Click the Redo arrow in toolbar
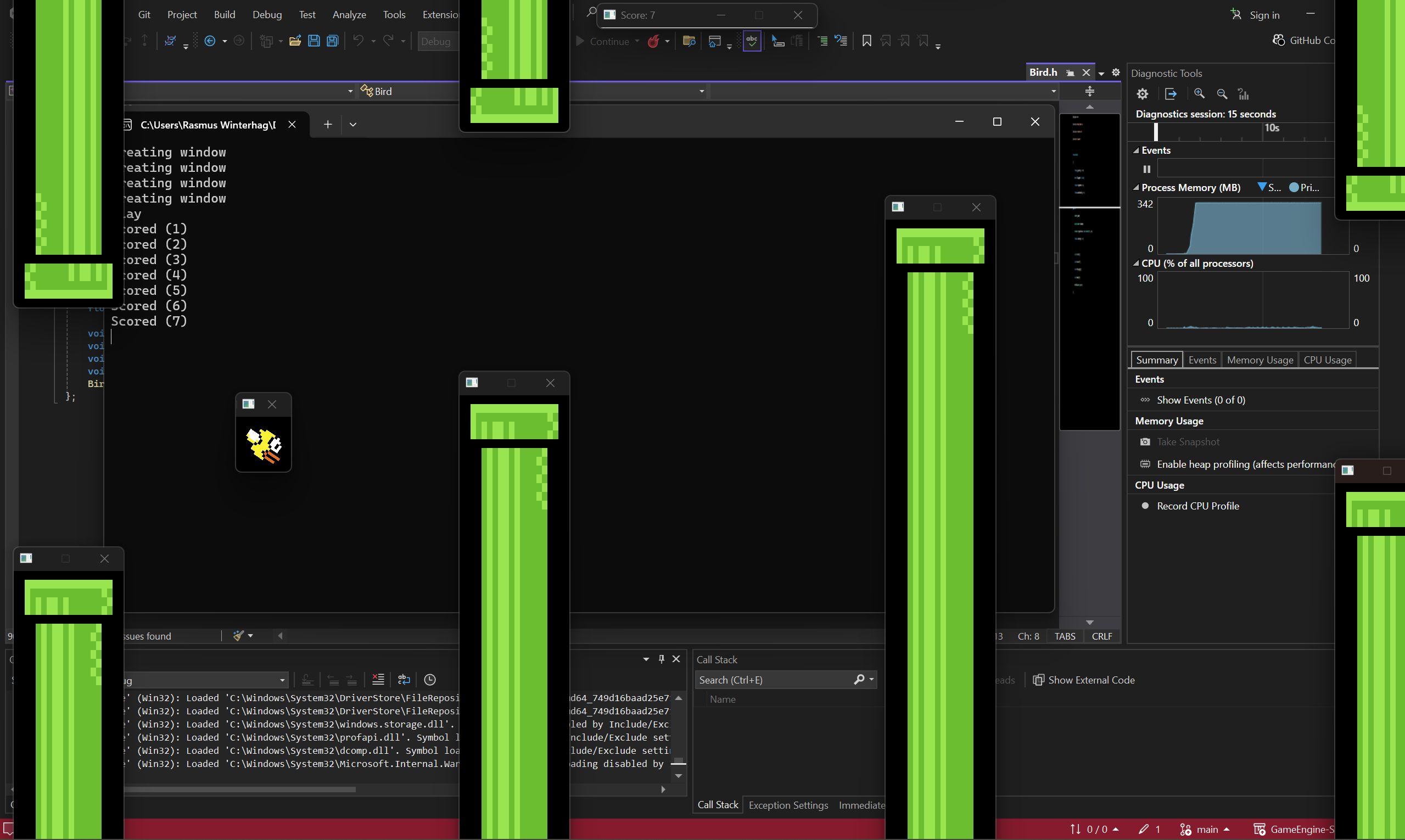This screenshot has height=840, width=1405. (388, 41)
